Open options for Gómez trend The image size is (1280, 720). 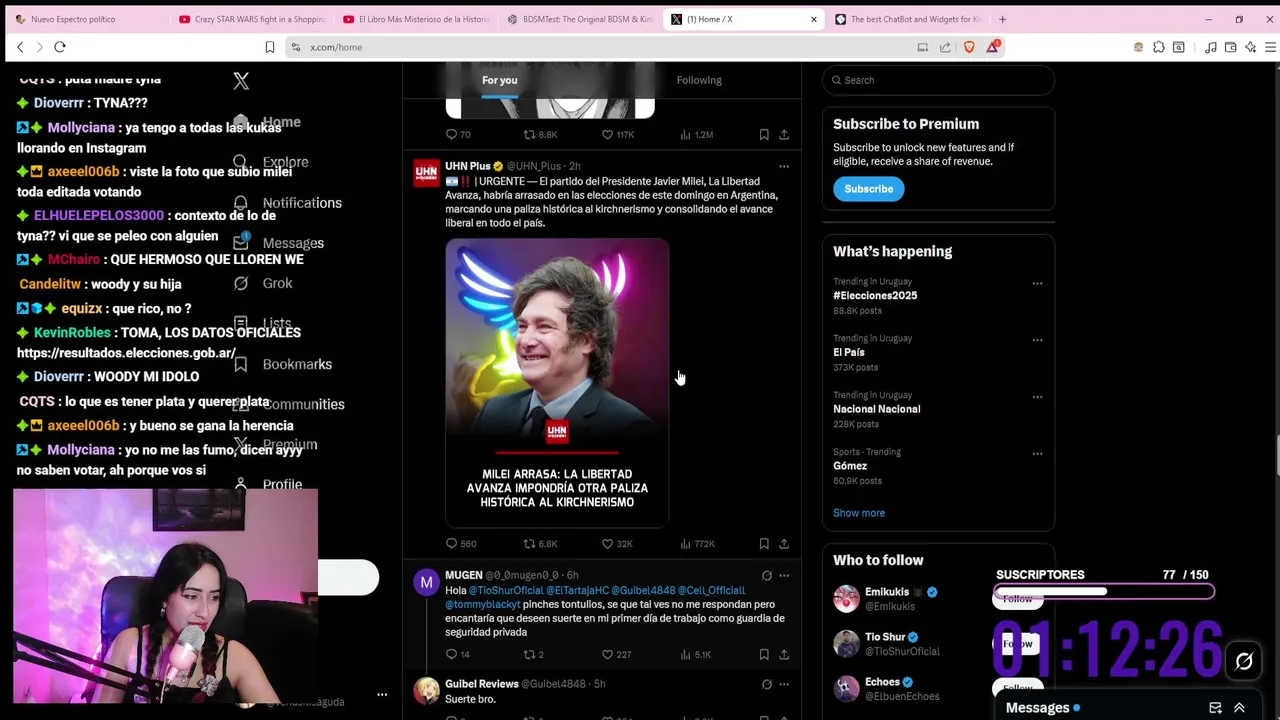coord(1037,454)
